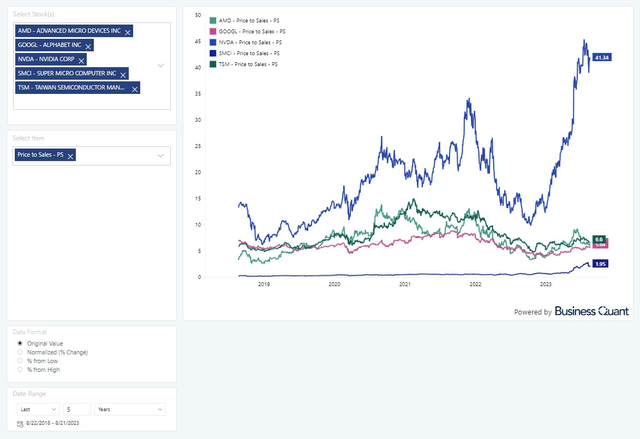Viewport: 640px width, 439px height.
Task: Choose the % from High option
Action: pyautogui.click(x=20, y=370)
